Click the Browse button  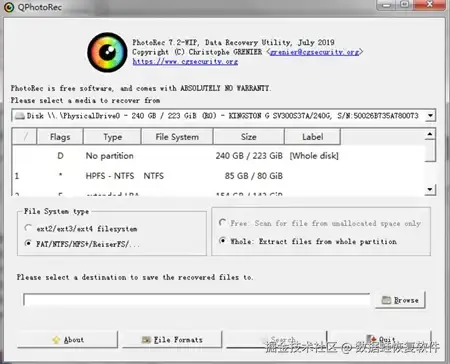coord(400,300)
